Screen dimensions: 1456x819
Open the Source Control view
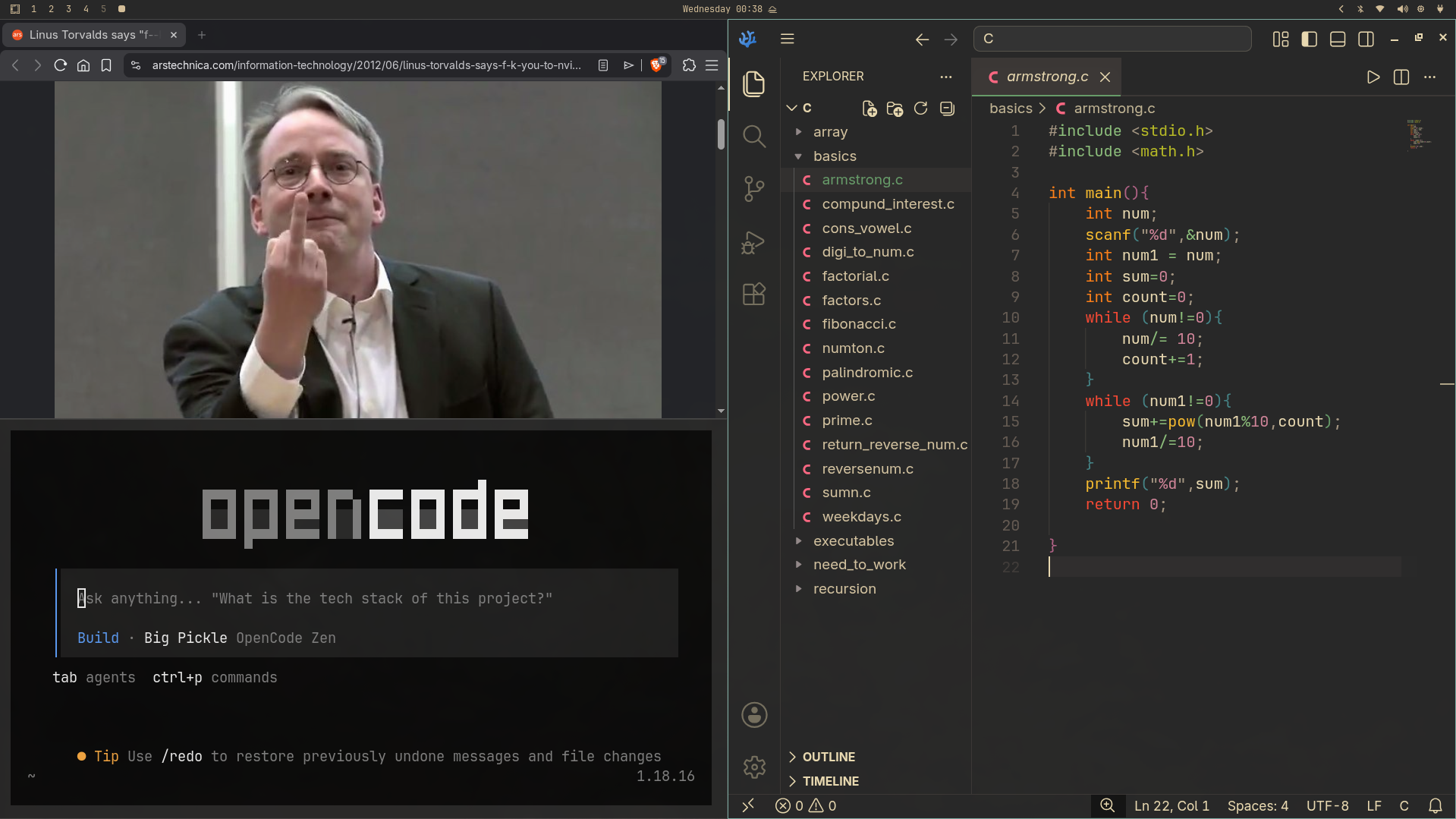[x=753, y=189]
